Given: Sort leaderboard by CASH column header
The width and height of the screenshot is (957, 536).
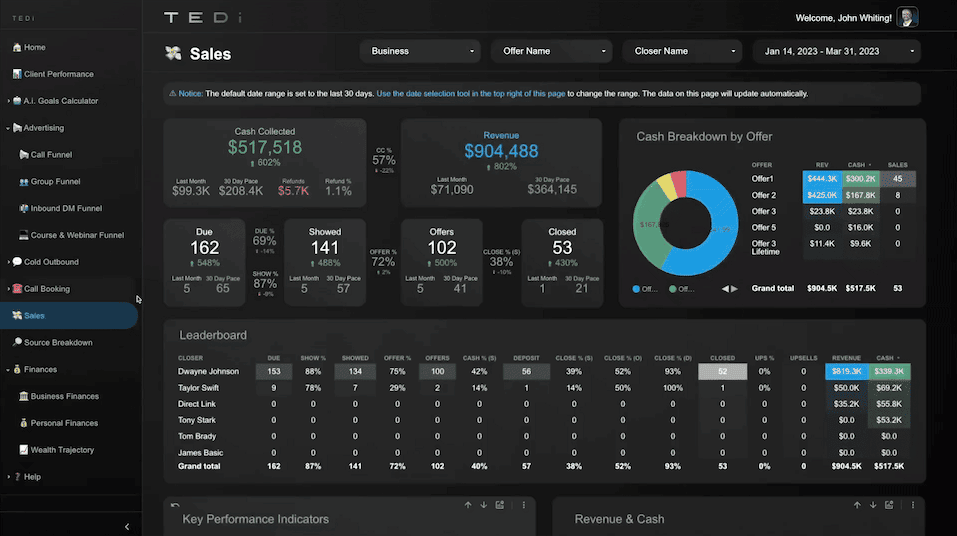Looking at the screenshot, I should (x=887, y=358).
